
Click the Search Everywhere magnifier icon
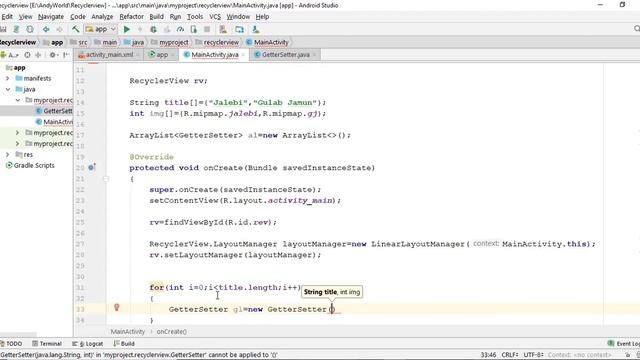tap(637, 29)
